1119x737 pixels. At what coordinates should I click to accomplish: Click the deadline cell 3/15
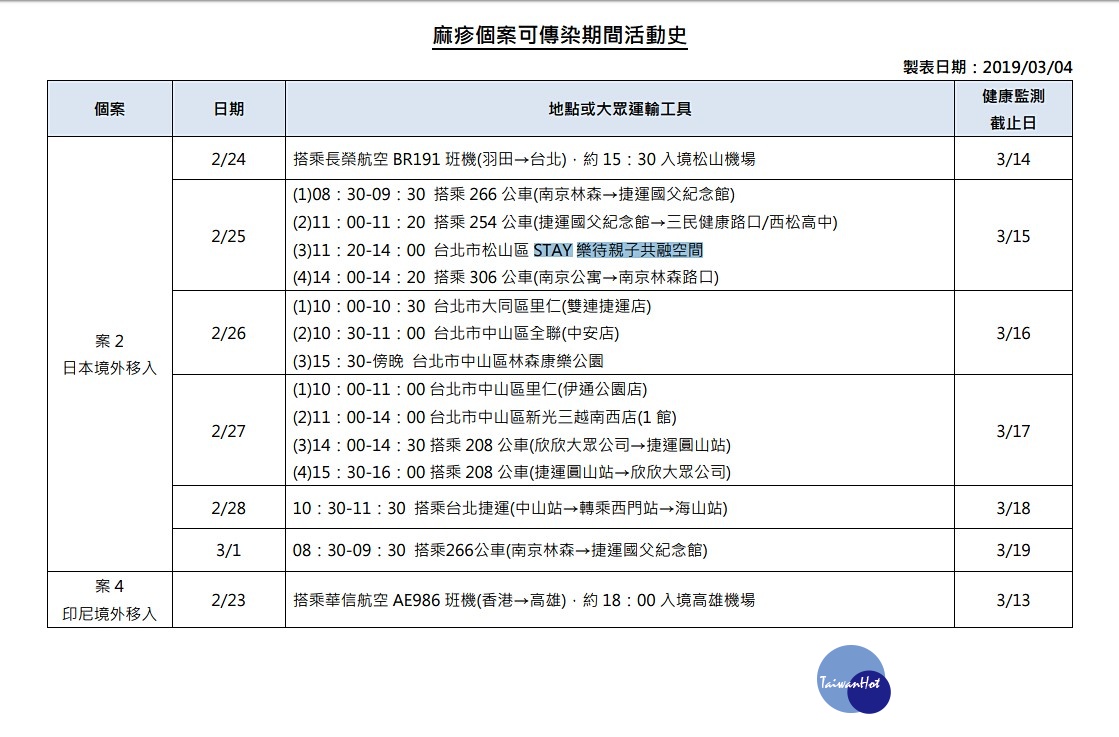tap(1013, 235)
